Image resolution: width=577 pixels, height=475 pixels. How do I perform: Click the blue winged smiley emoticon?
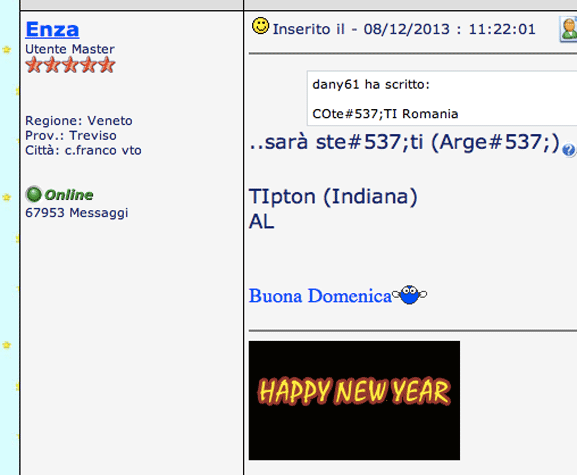tap(410, 295)
